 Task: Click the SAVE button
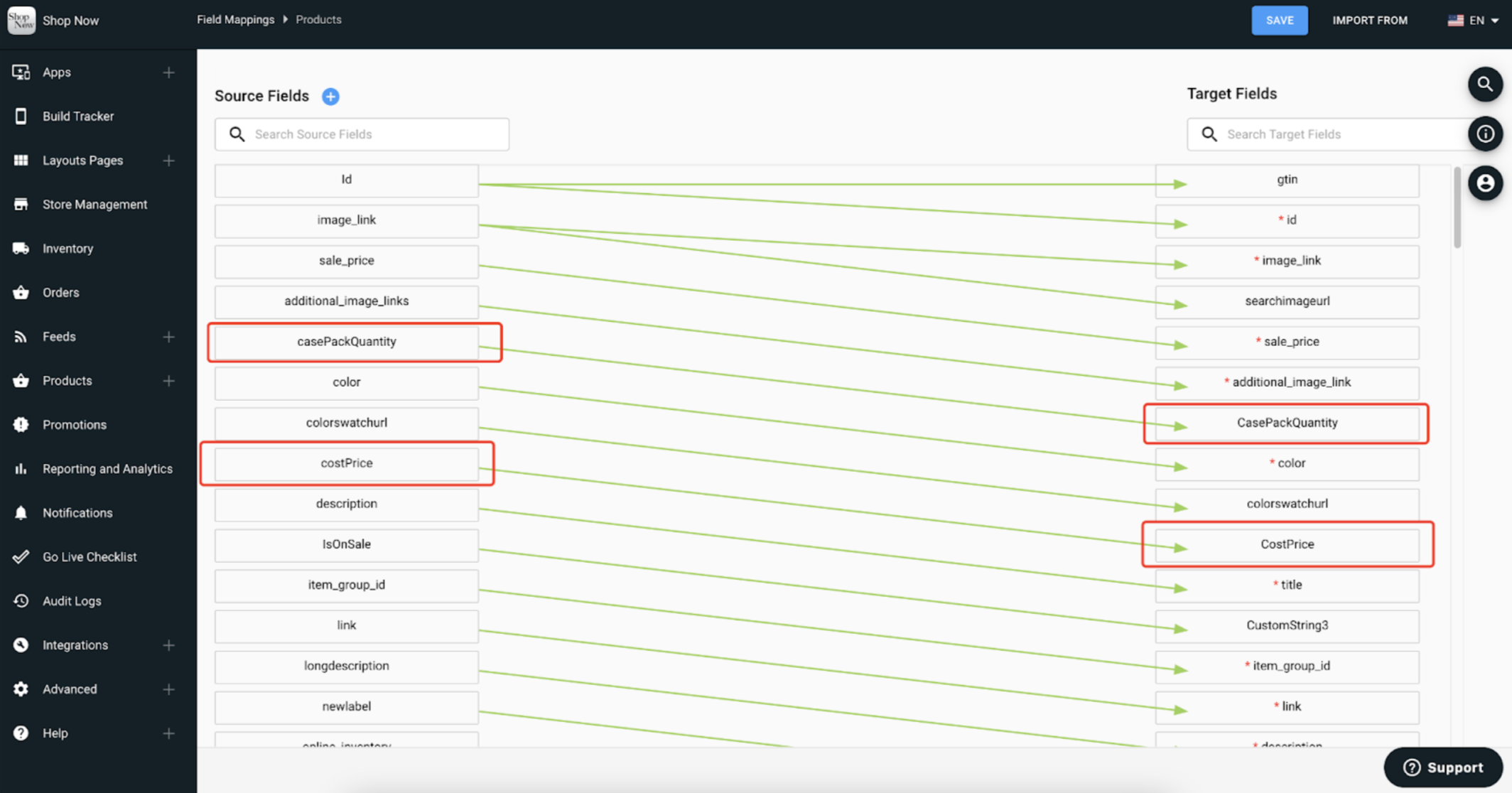(x=1280, y=21)
